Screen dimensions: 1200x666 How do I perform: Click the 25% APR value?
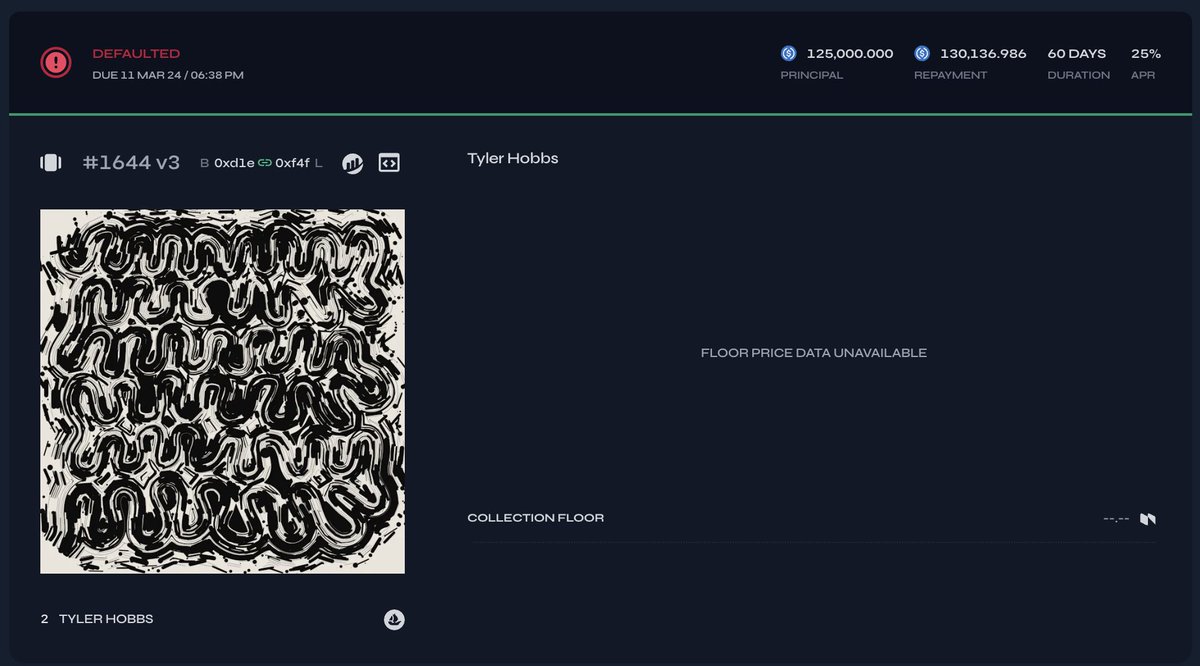coord(1146,54)
